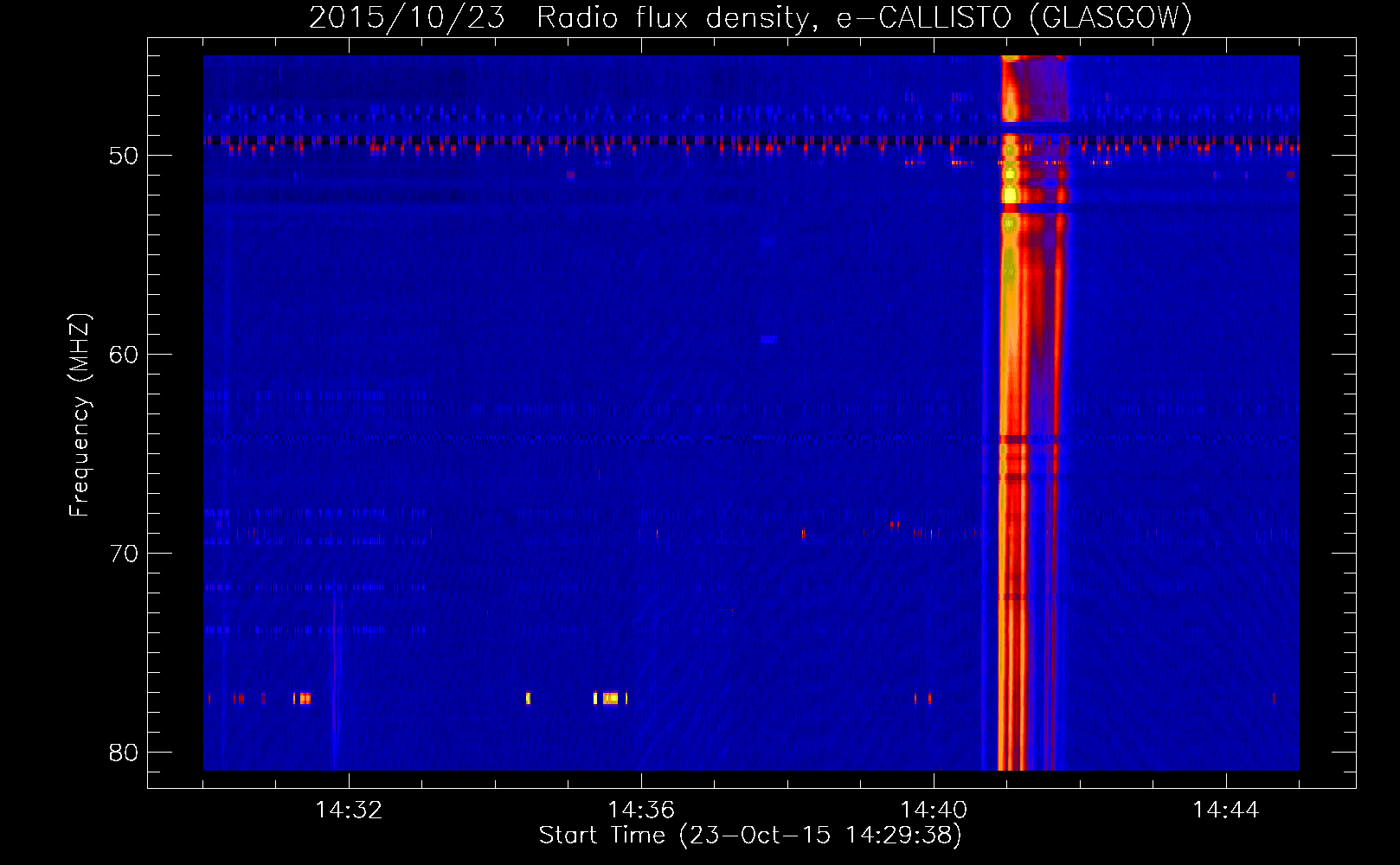Click the 14:36 time tick label
1400x865 pixels.
pyautogui.click(x=641, y=811)
